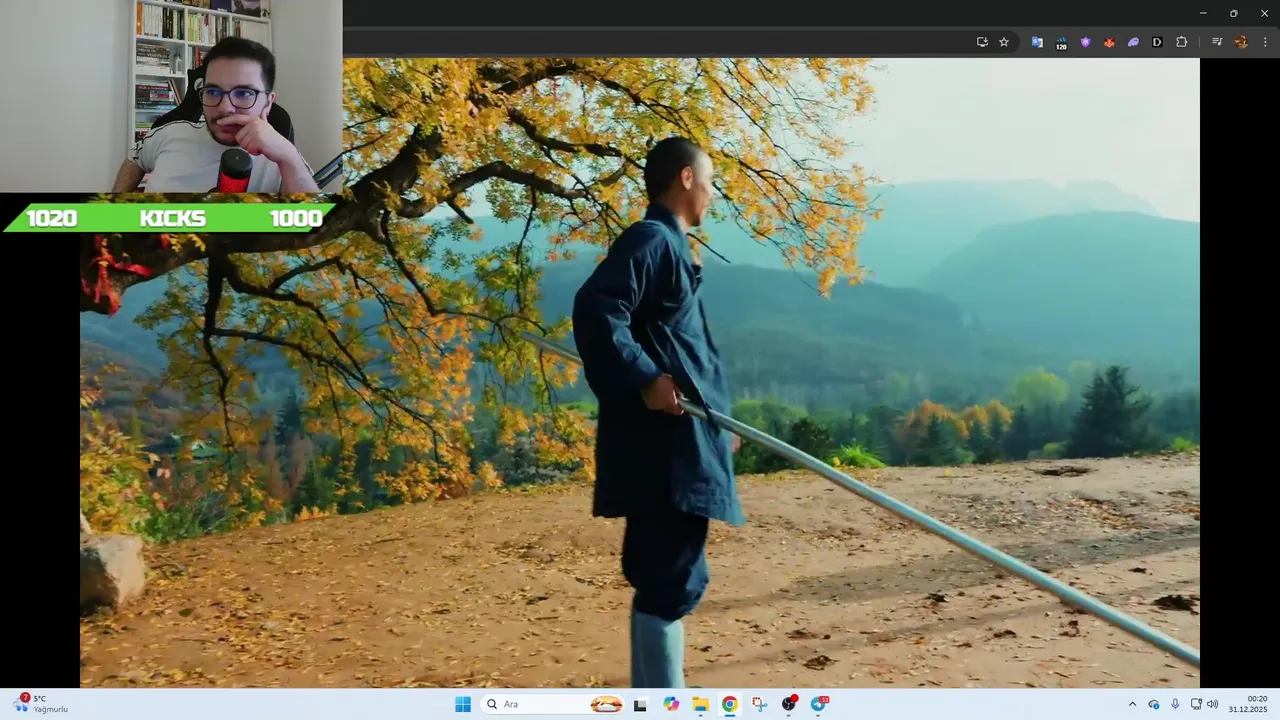This screenshot has height=720, width=1280.
Task: Click the monk video to pause it
Action: pyautogui.click(x=640, y=373)
